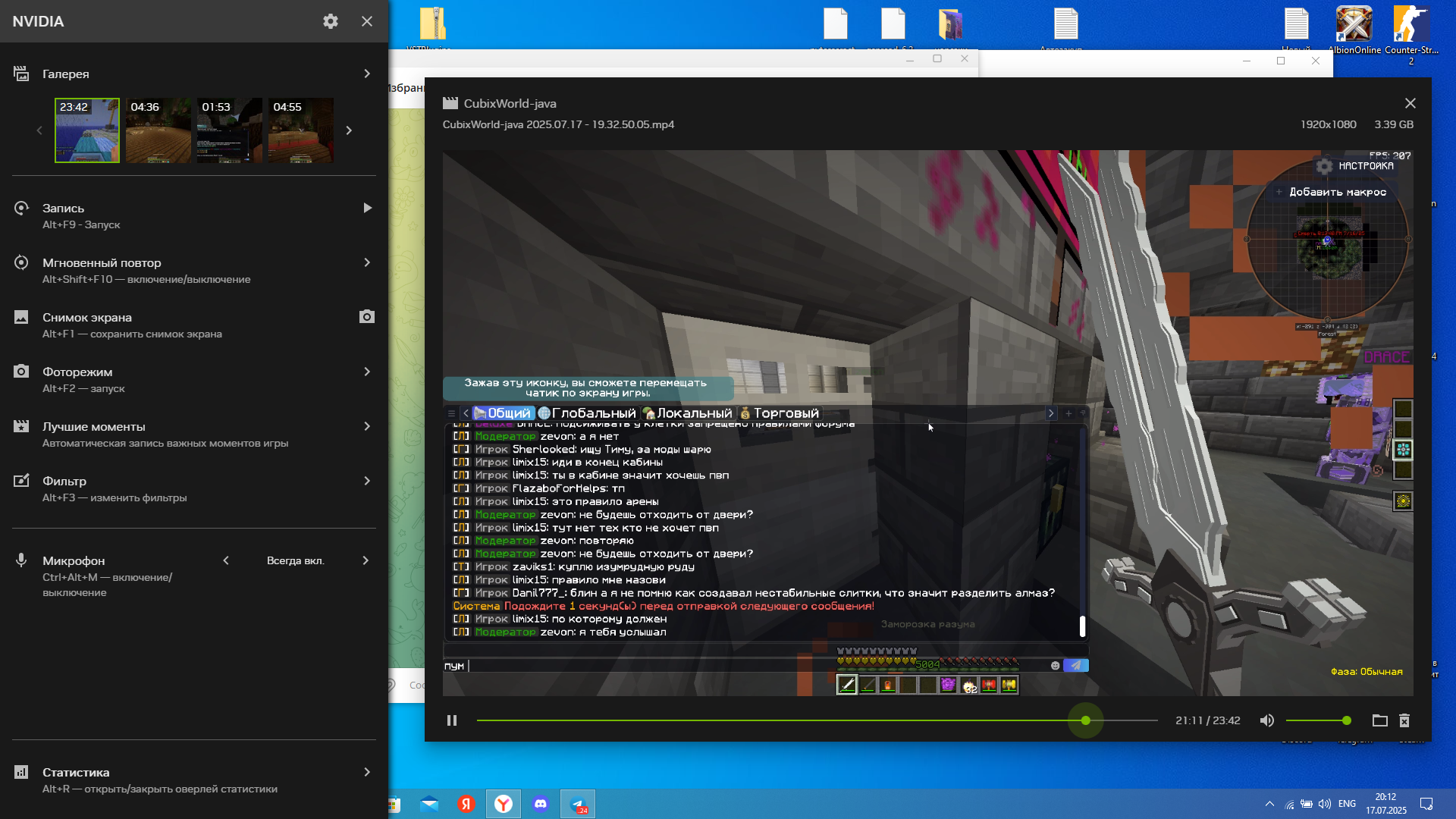The image size is (1456, 819).
Task: Take a screenshot with the camera icon
Action: click(367, 317)
